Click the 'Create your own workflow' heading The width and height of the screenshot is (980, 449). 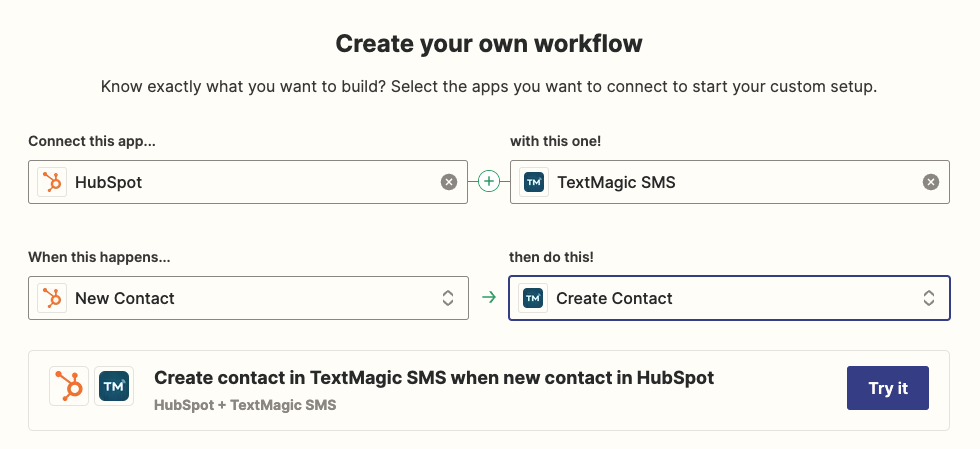tap(489, 44)
